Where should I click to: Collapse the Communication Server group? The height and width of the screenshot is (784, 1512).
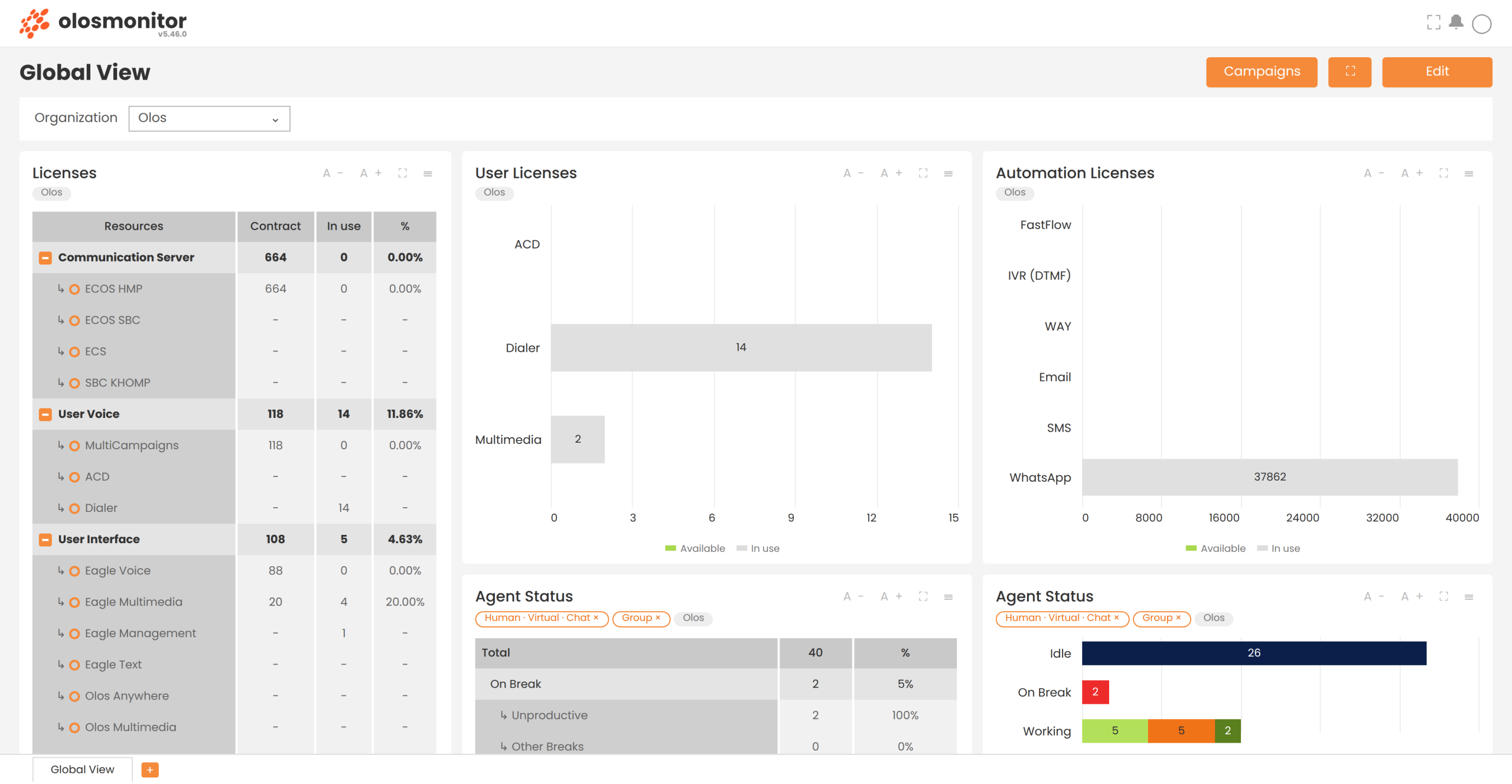tap(45, 258)
